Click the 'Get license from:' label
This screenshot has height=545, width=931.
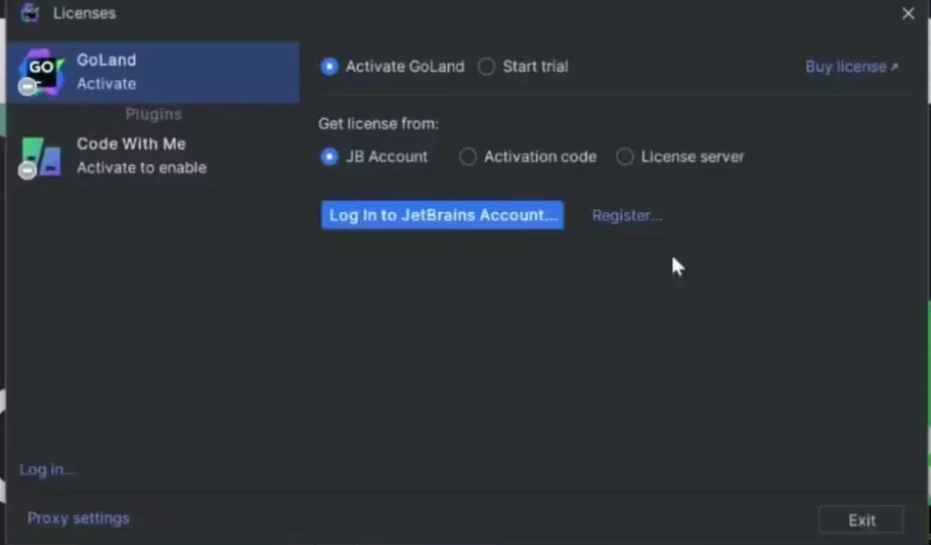(378, 123)
